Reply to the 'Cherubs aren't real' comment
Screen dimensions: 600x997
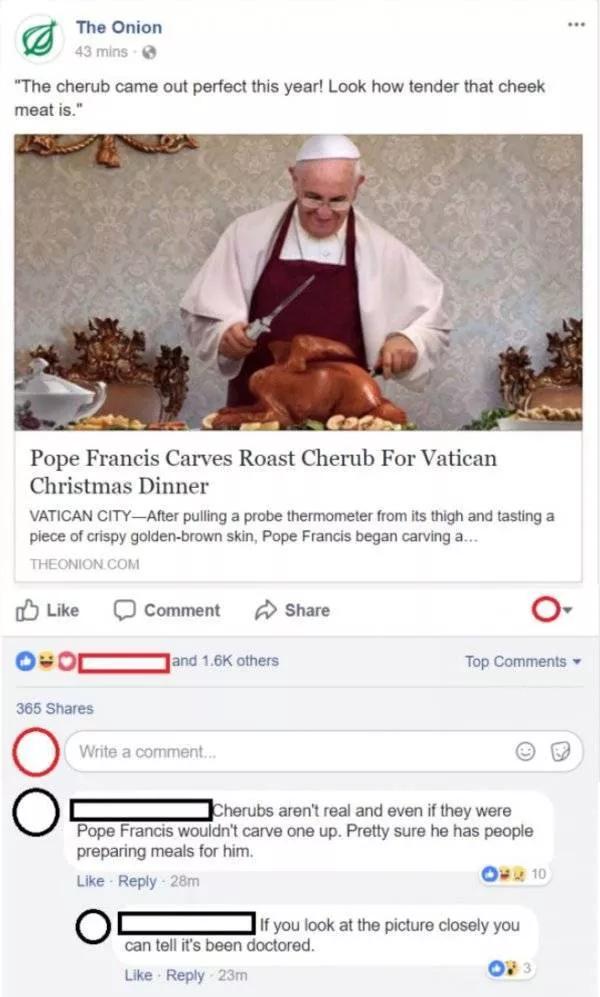[x=137, y=881]
